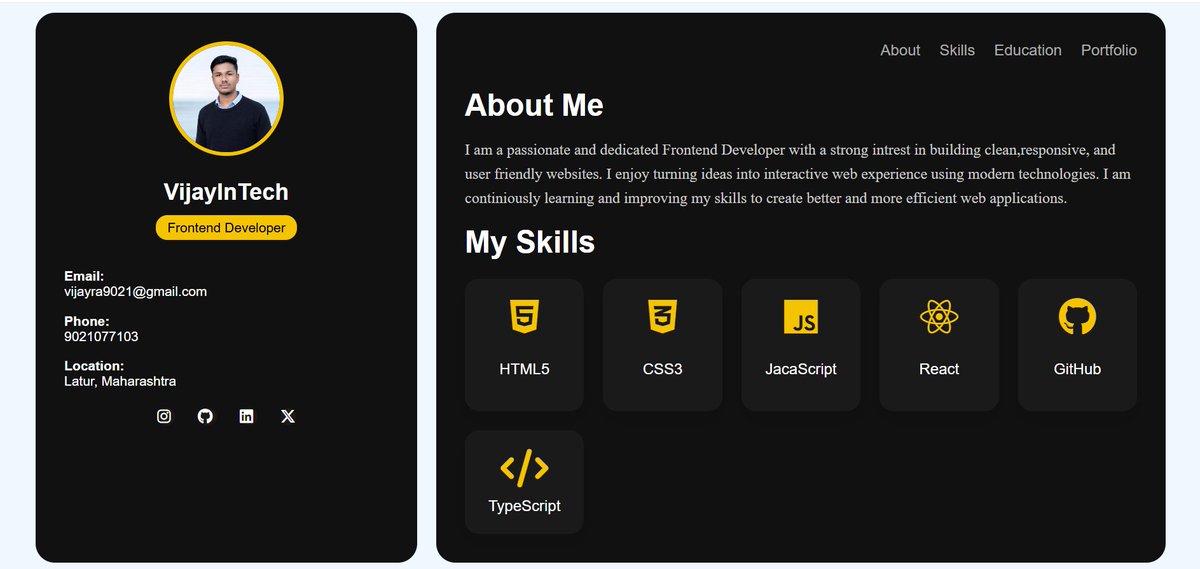Viewport: 1200px width, 569px height.
Task: Click the HTML5 shield icon
Action: pos(524,317)
